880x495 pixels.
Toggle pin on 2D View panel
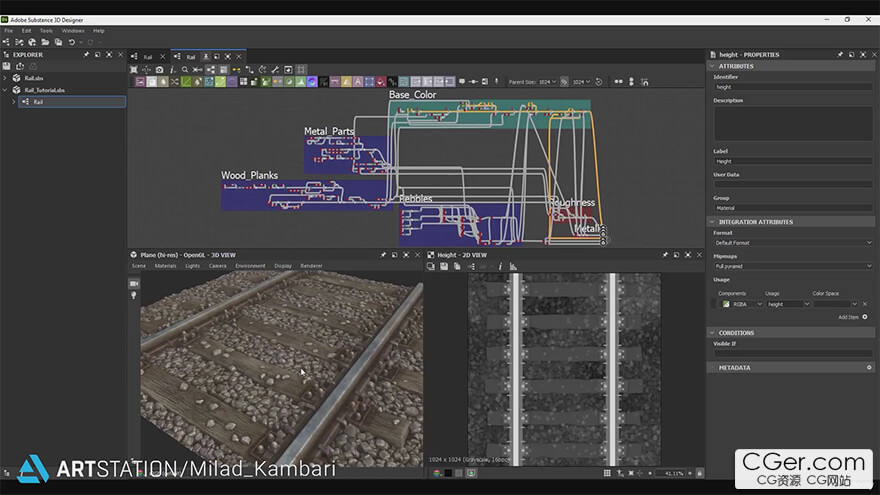pos(665,255)
